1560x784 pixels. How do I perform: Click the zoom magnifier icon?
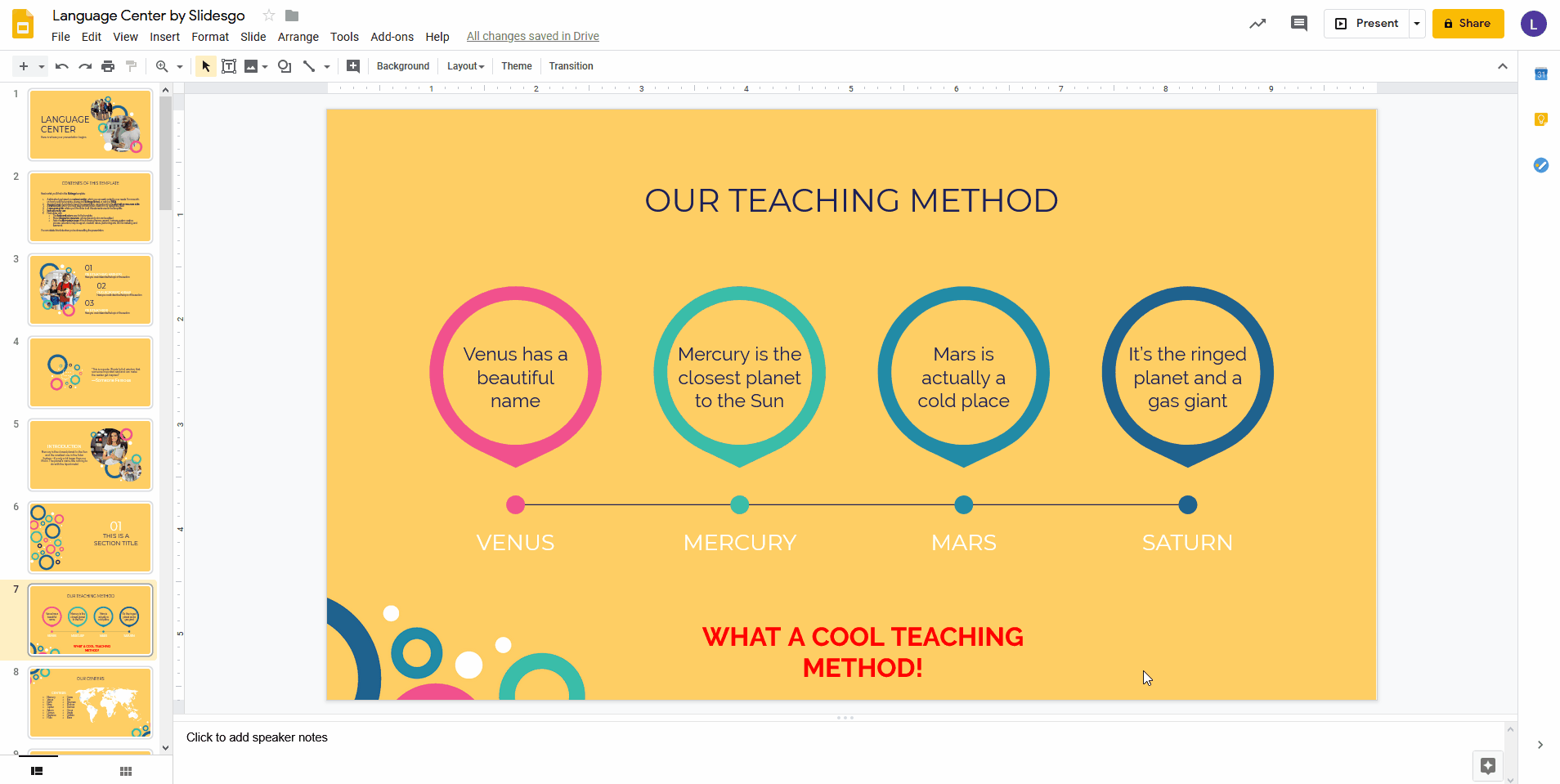click(162, 66)
